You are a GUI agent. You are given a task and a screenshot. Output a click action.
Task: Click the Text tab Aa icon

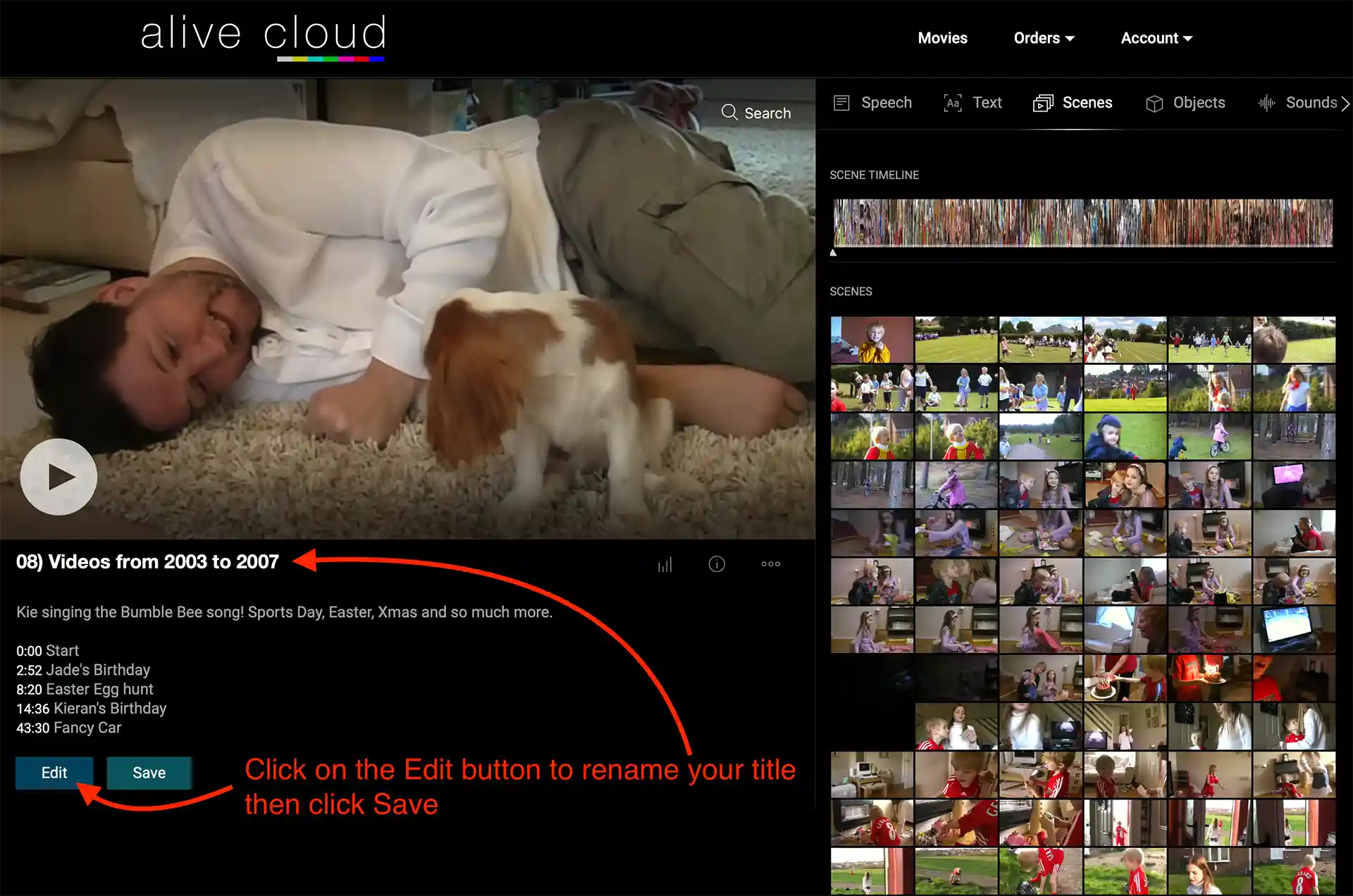point(953,104)
